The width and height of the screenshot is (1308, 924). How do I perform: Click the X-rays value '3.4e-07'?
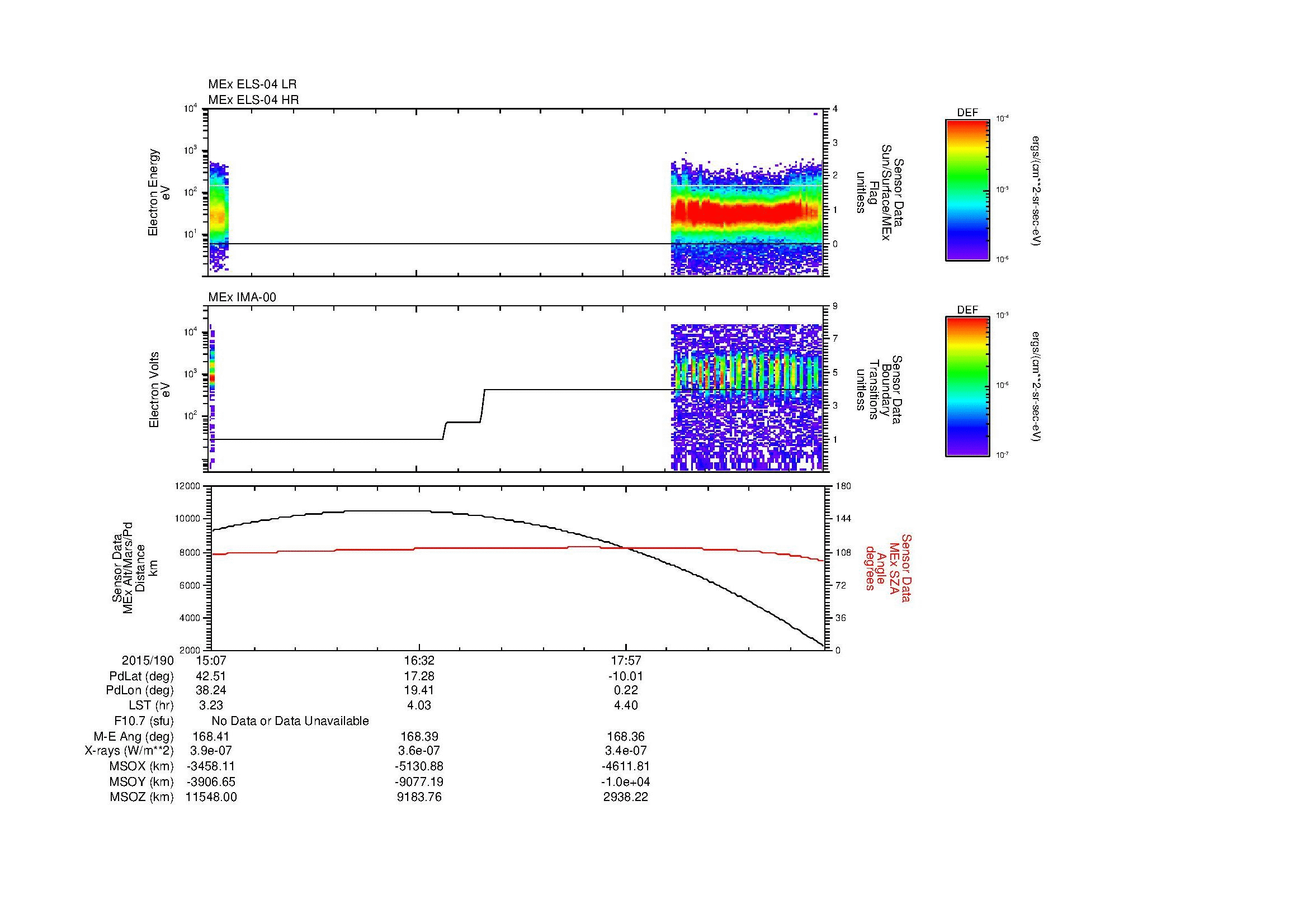(626, 751)
